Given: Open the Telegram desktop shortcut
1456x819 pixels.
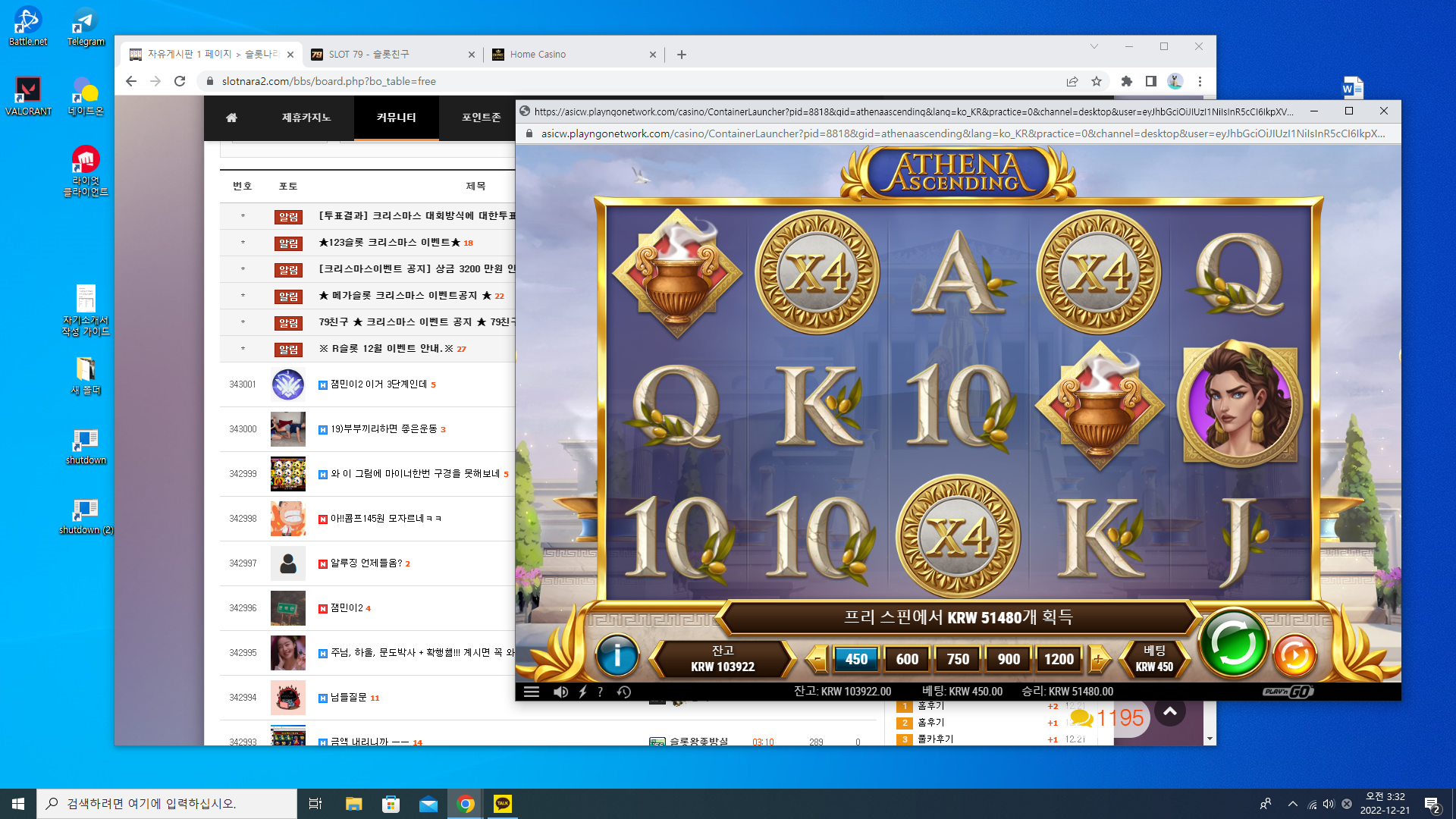Looking at the screenshot, I should point(86,27).
